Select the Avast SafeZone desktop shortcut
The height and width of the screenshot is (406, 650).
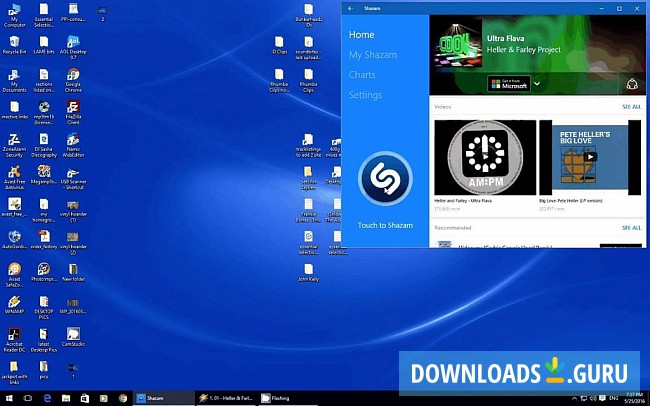pos(15,275)
